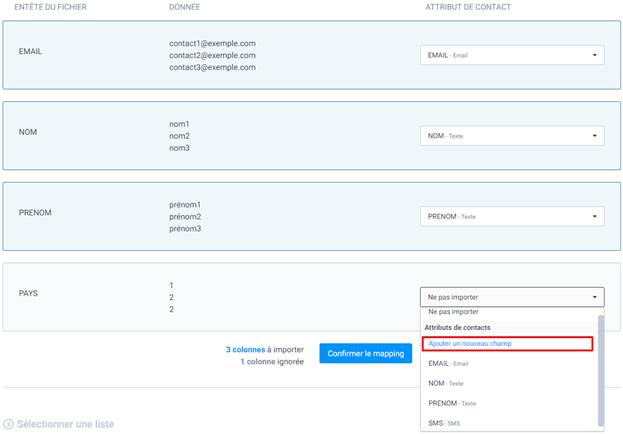Click the step 2 circle icon
This screenshot has width=623, height=434.
(x=8, y=424)
